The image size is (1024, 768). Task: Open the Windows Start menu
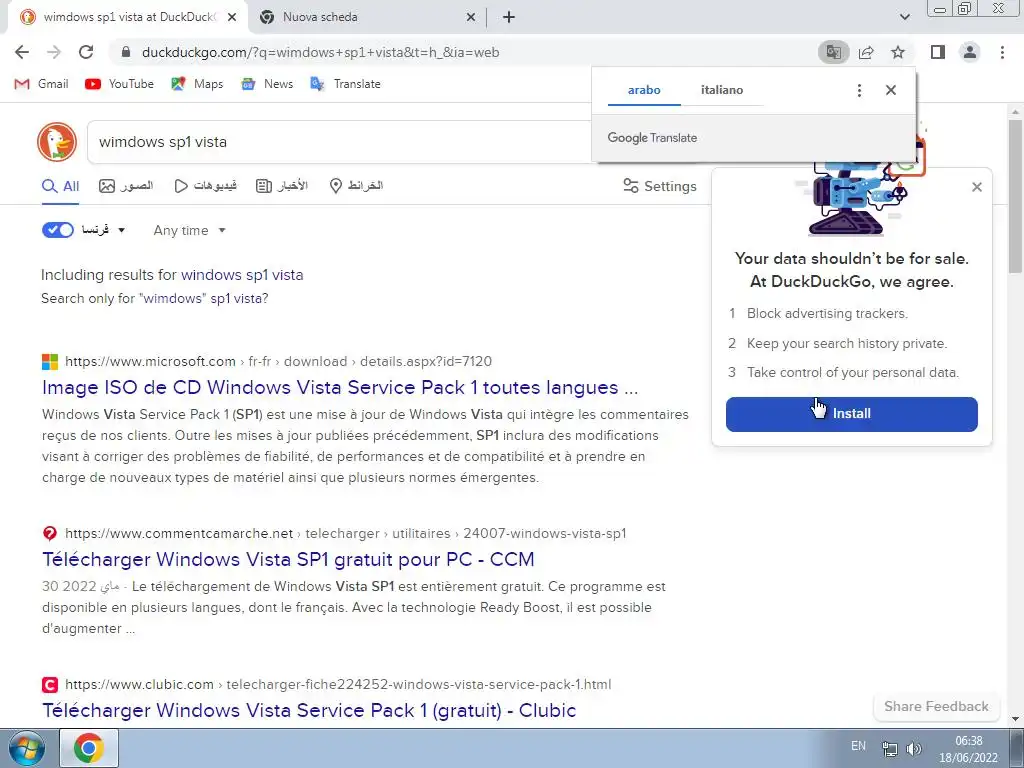pos(26,748)
